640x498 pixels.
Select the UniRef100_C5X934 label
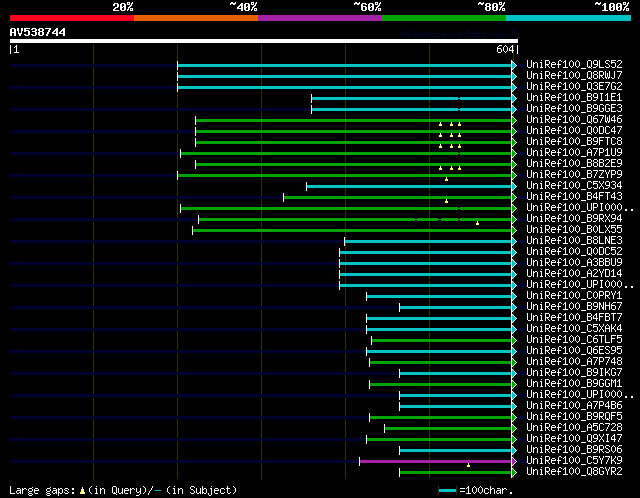pos(574,186)
